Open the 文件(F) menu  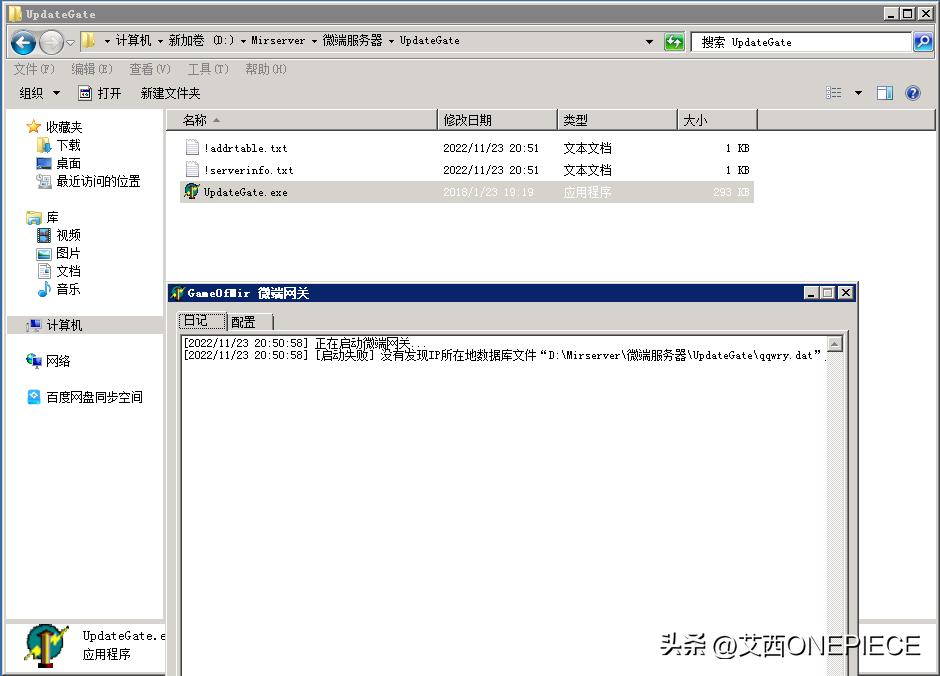click(34, 69)
